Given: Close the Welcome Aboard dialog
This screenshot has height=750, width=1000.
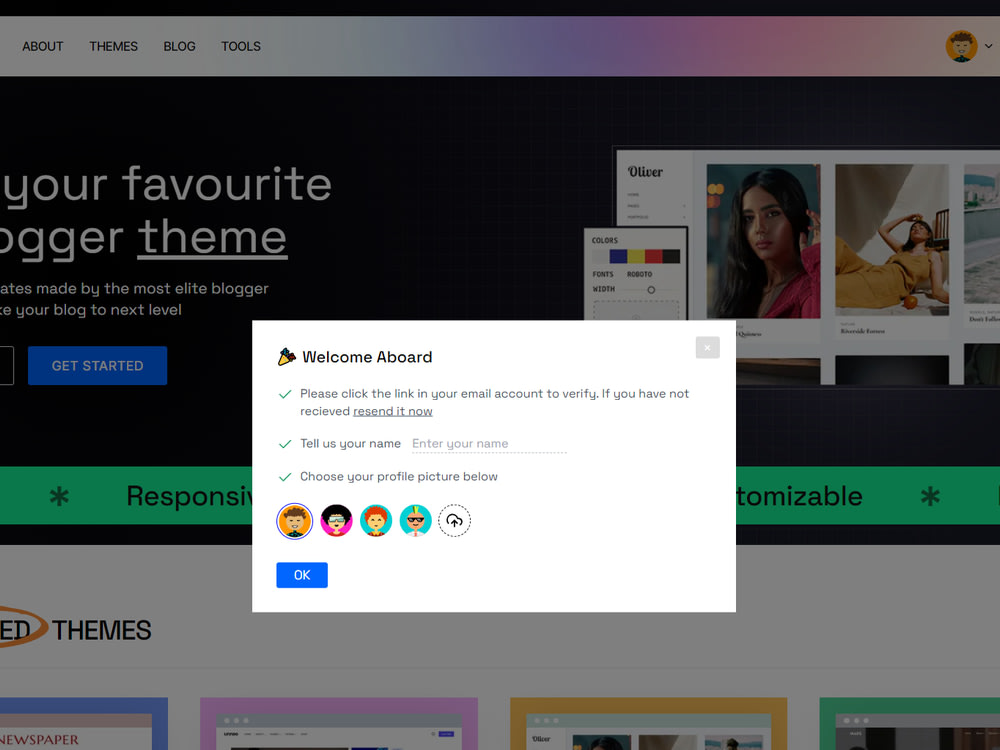Looking at the screenshot, I should coord(707,348).
